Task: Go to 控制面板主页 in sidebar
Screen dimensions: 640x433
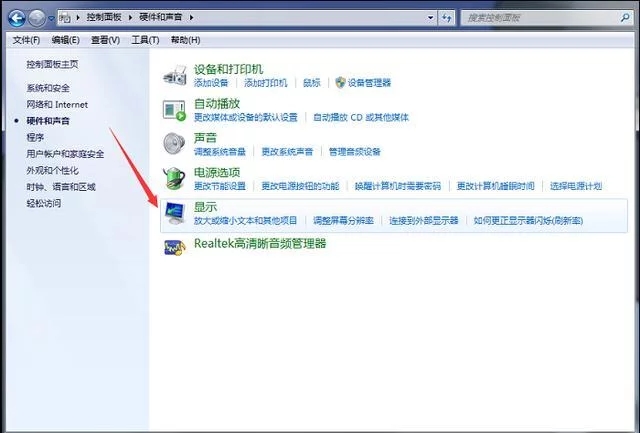Action: [52, 64]
